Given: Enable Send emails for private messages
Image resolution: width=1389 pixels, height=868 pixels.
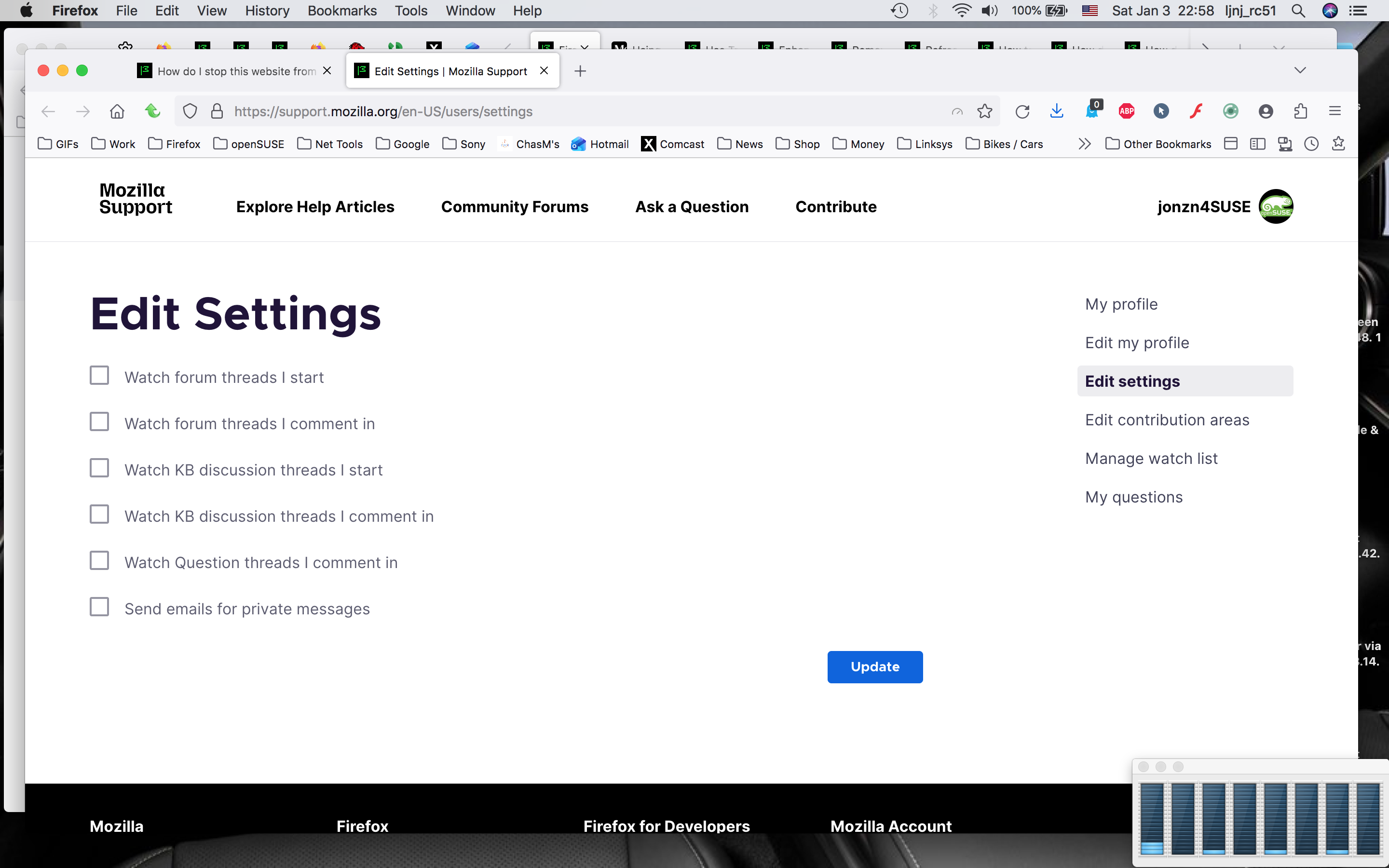Looking at the screenshot, I should point(99,608).
